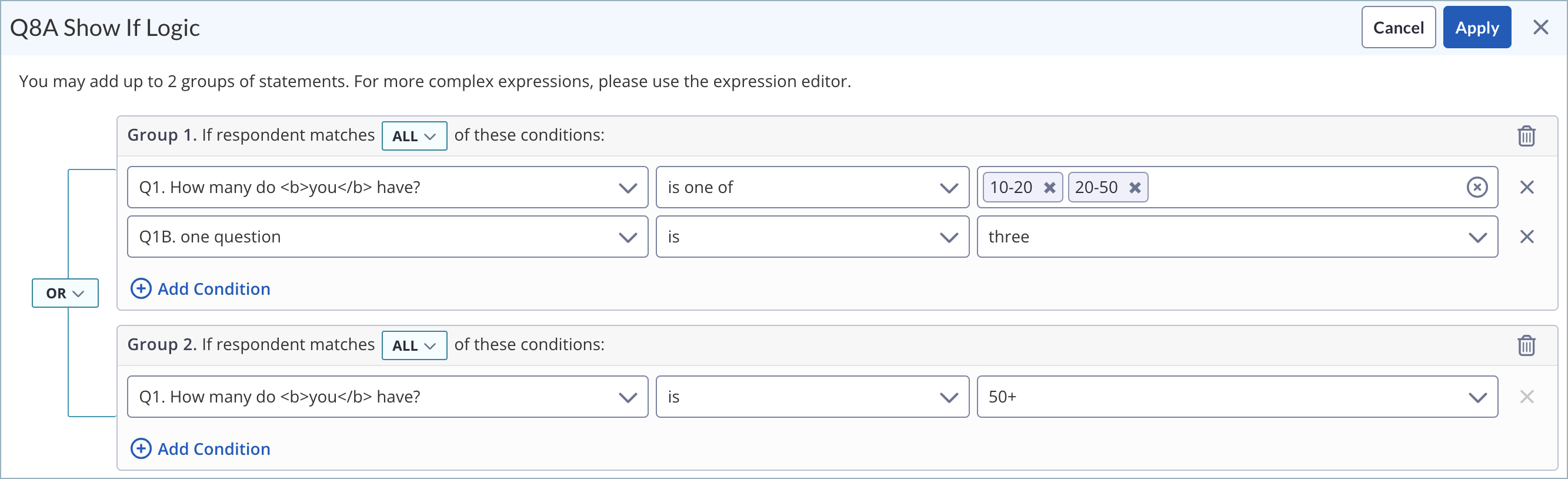
Task: Open Group 2 'is' operator dropdown
Action: click(813, 397)
